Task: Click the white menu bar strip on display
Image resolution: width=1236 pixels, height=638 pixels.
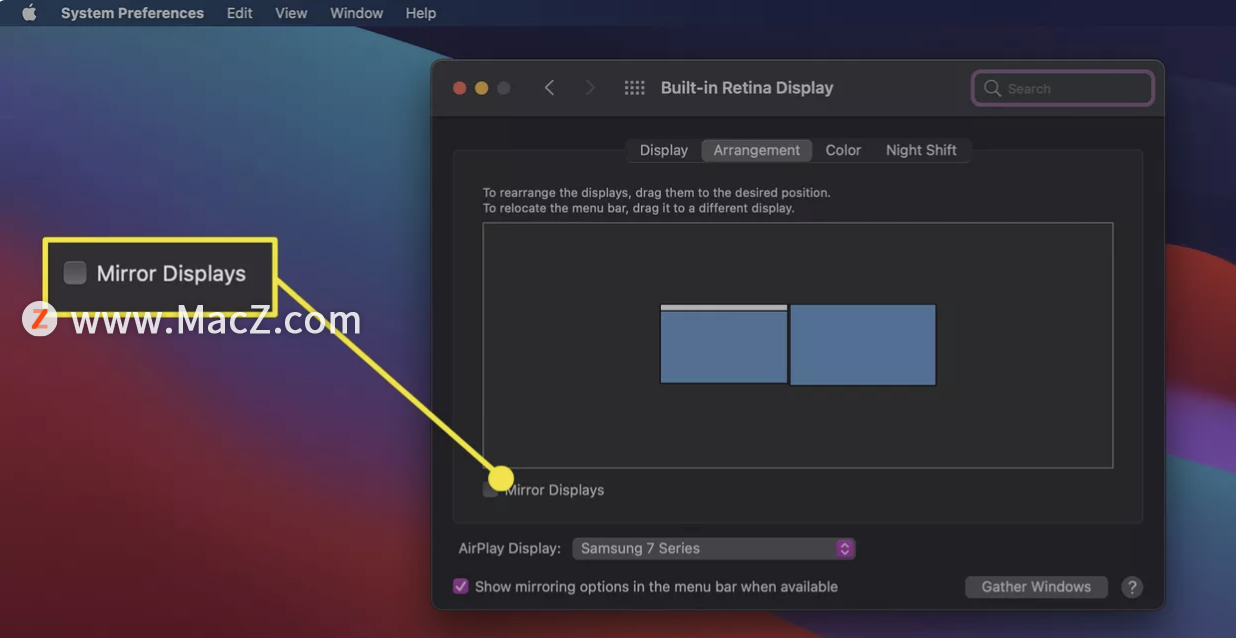Action: coord(724,307)
